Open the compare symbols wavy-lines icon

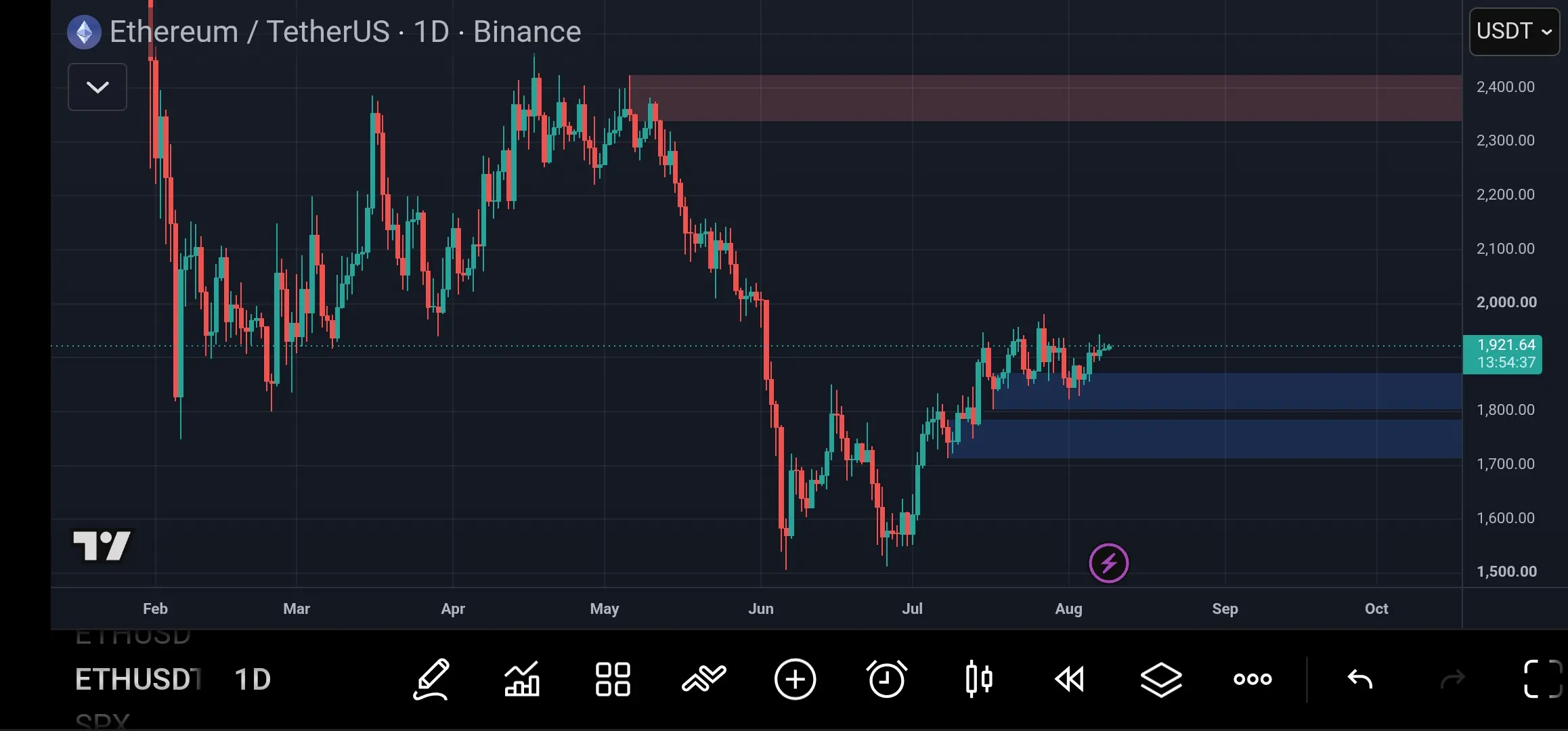pyautogui.click(x=704, y=679)
